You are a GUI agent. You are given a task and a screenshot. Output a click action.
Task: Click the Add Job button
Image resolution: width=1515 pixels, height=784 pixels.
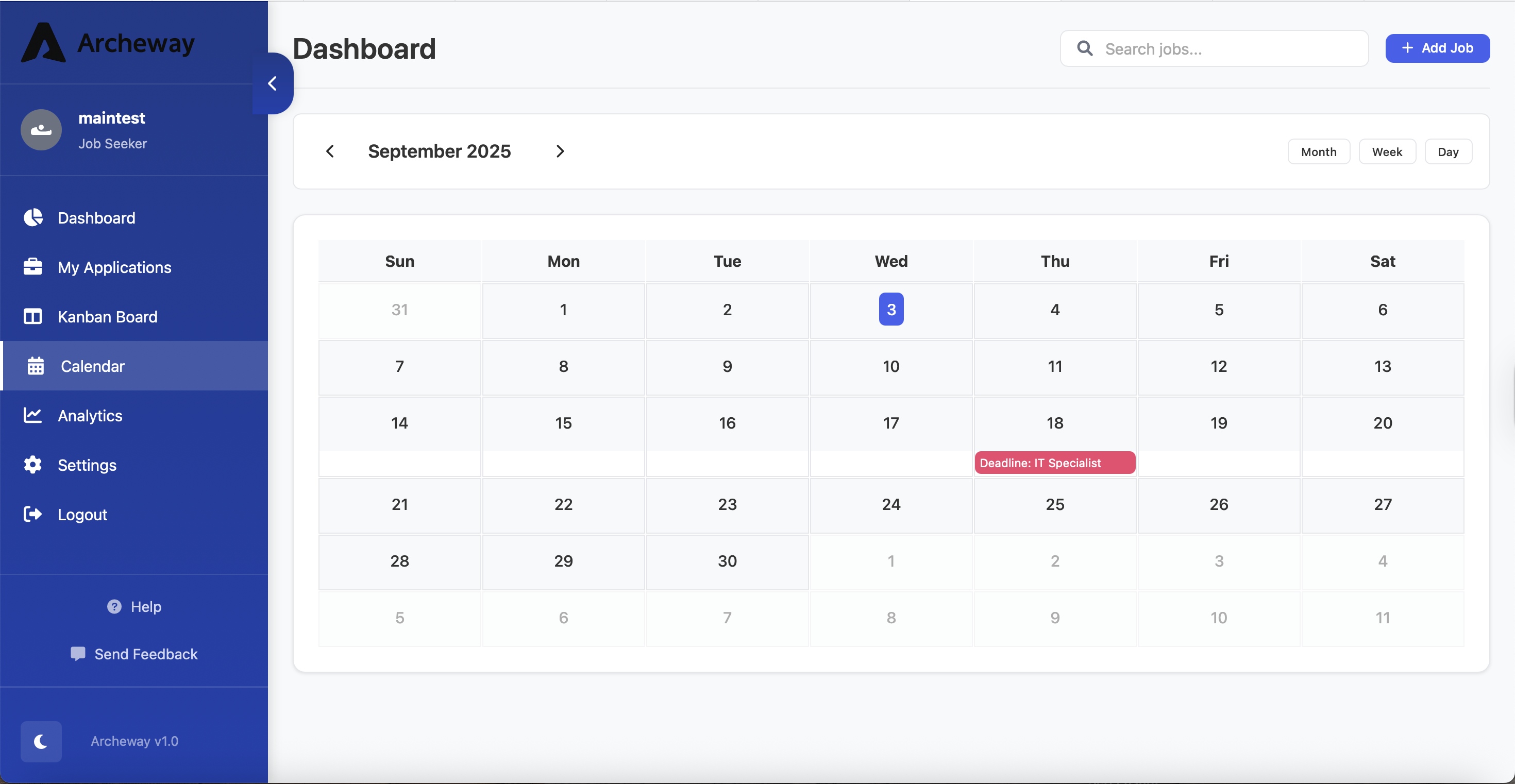(x=1437, y=48)
